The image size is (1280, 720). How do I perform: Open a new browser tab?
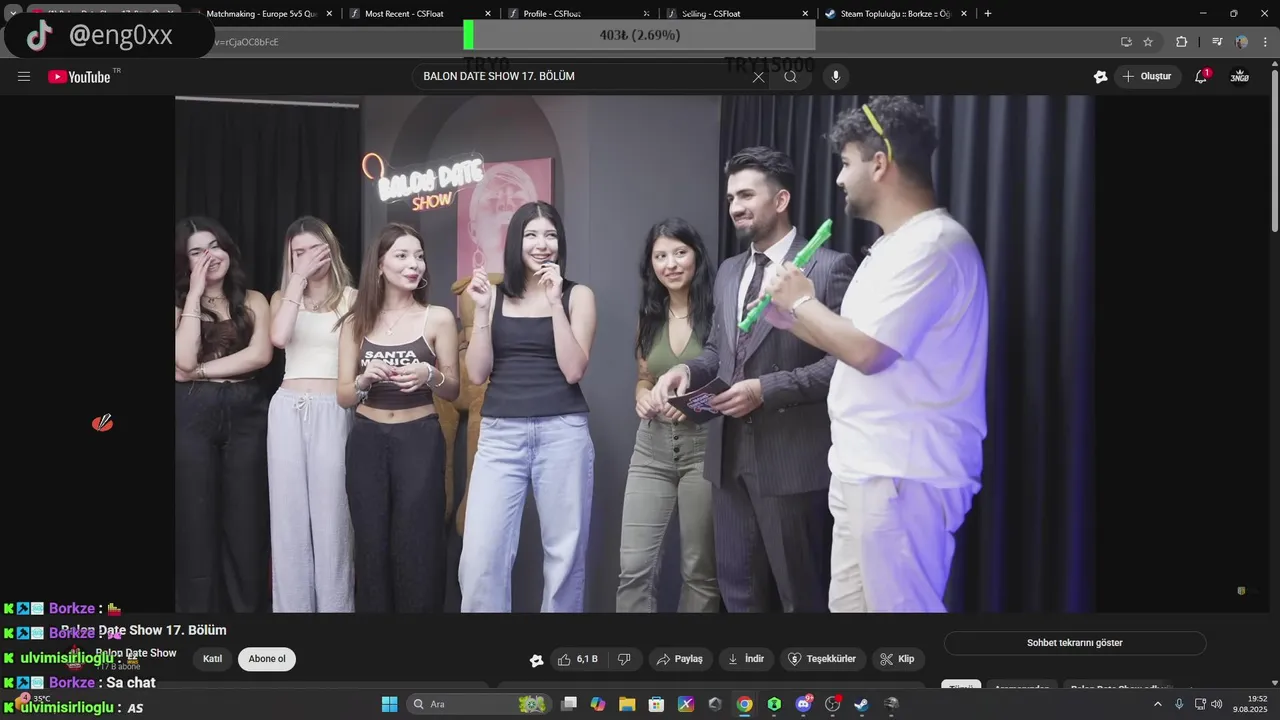tap(988, 13)
